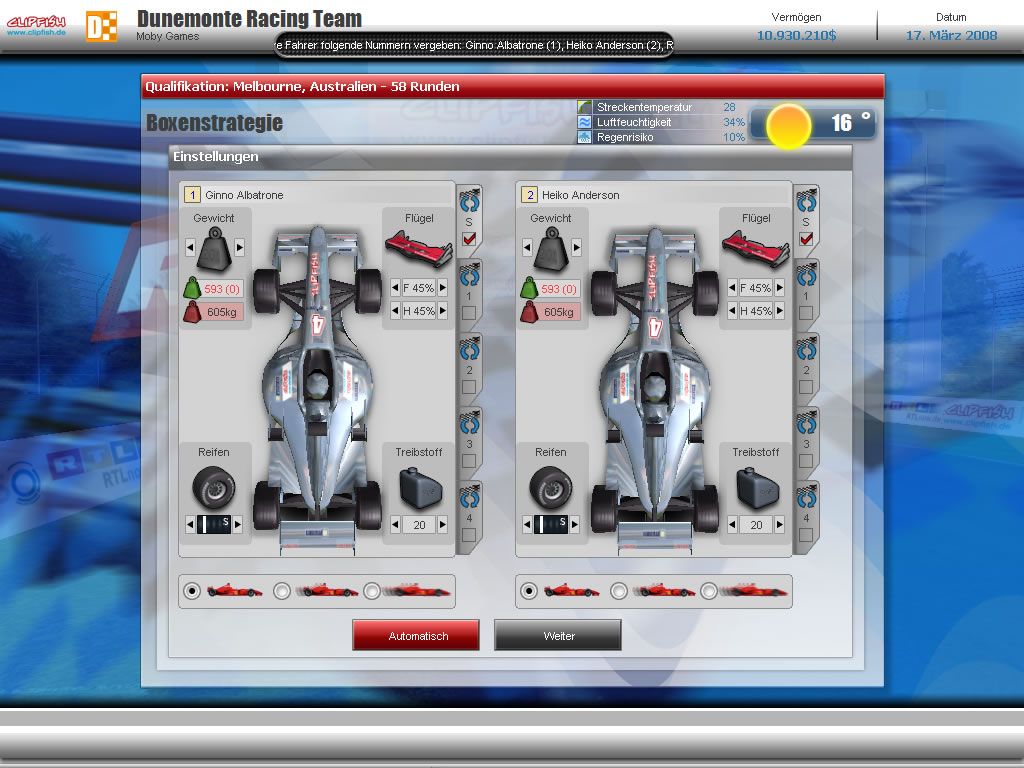Enable pit stop 1 checkbox for Ginno Albatrone
This screenshot has height=768, width=1024.
(468, 313)
